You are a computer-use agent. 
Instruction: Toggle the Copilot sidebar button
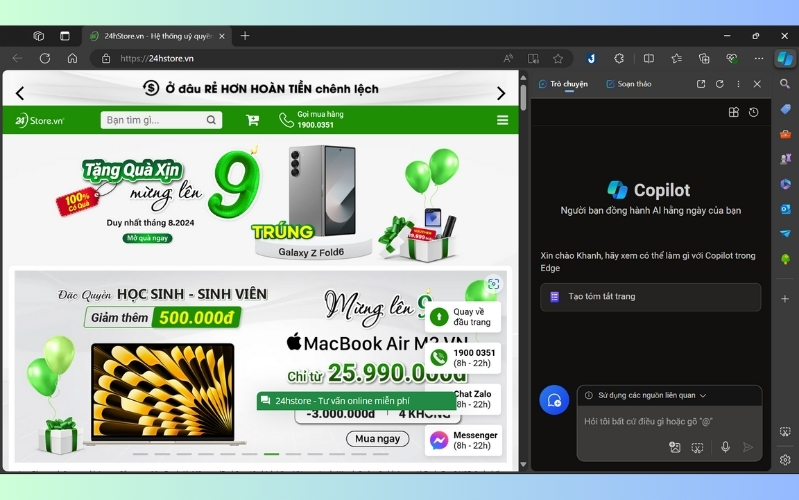(x=785, y=59)
